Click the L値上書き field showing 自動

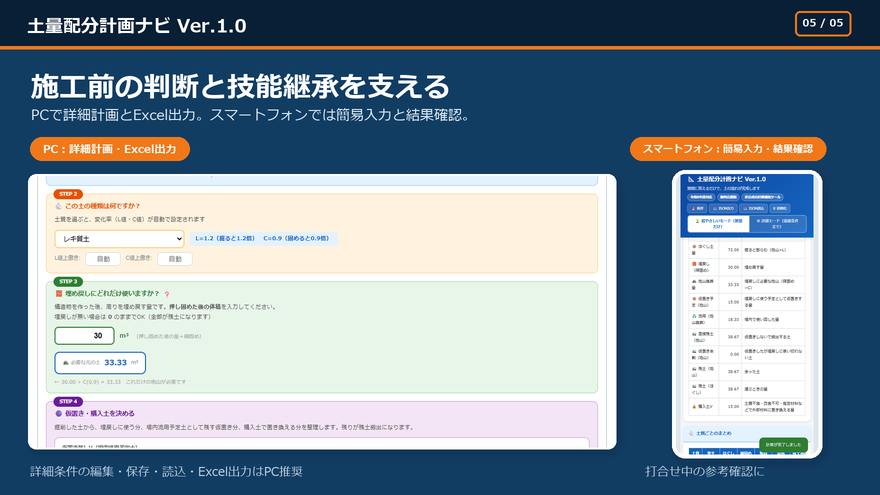[x=103, y=259]
